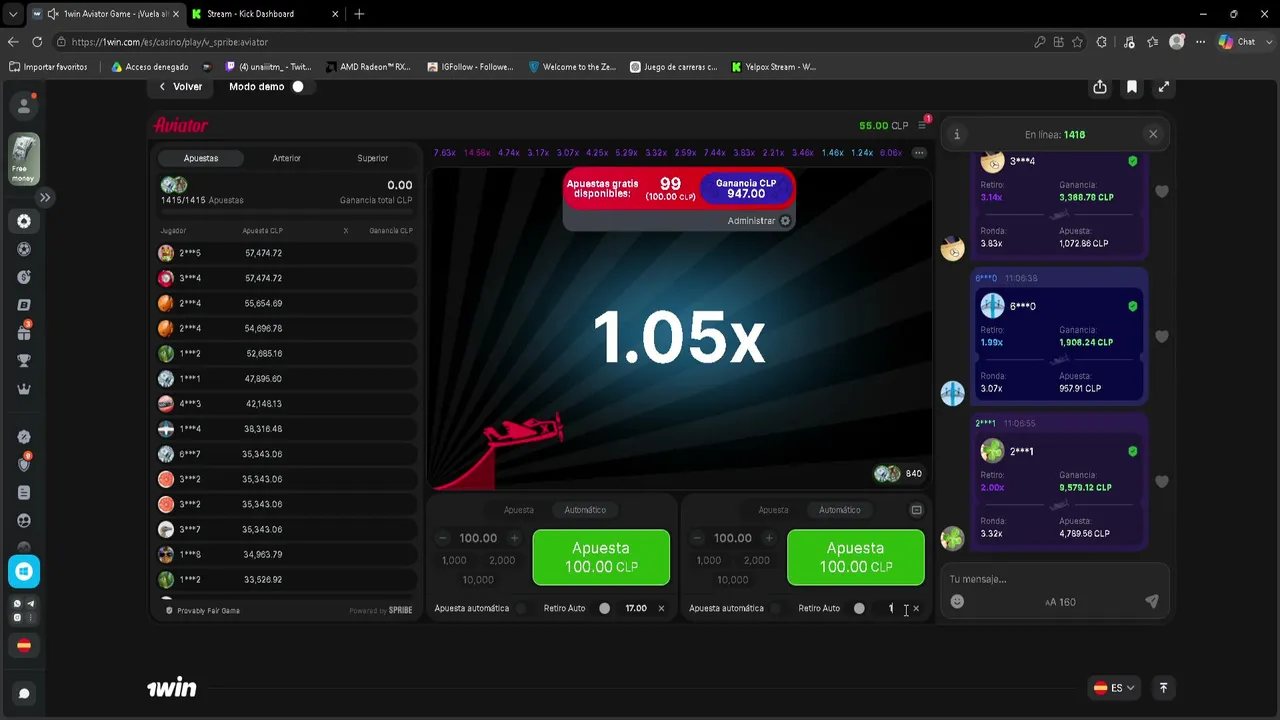Open the casino chip sidebar icon

point(24,222)
